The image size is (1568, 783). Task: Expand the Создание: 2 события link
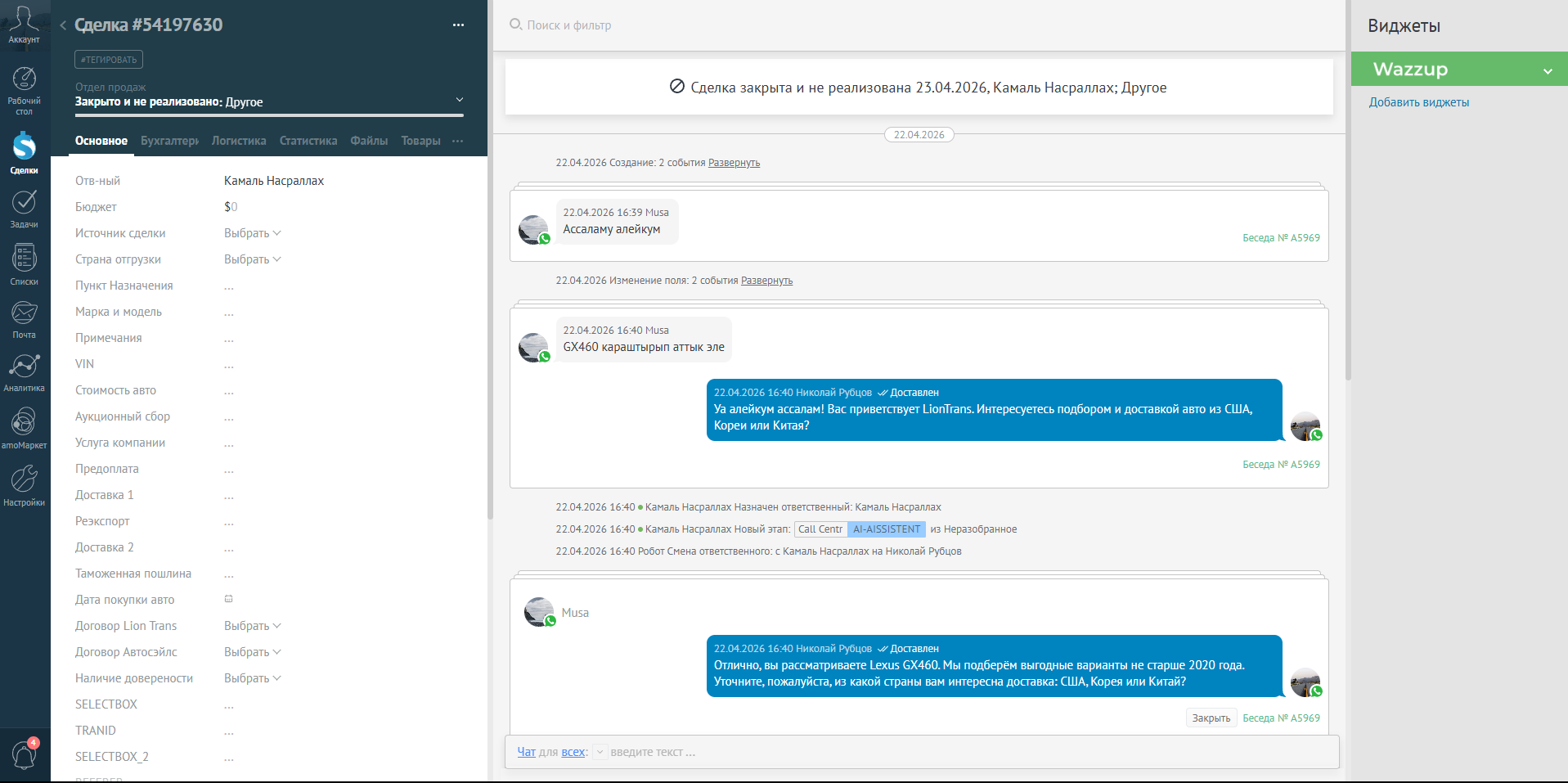734,163
